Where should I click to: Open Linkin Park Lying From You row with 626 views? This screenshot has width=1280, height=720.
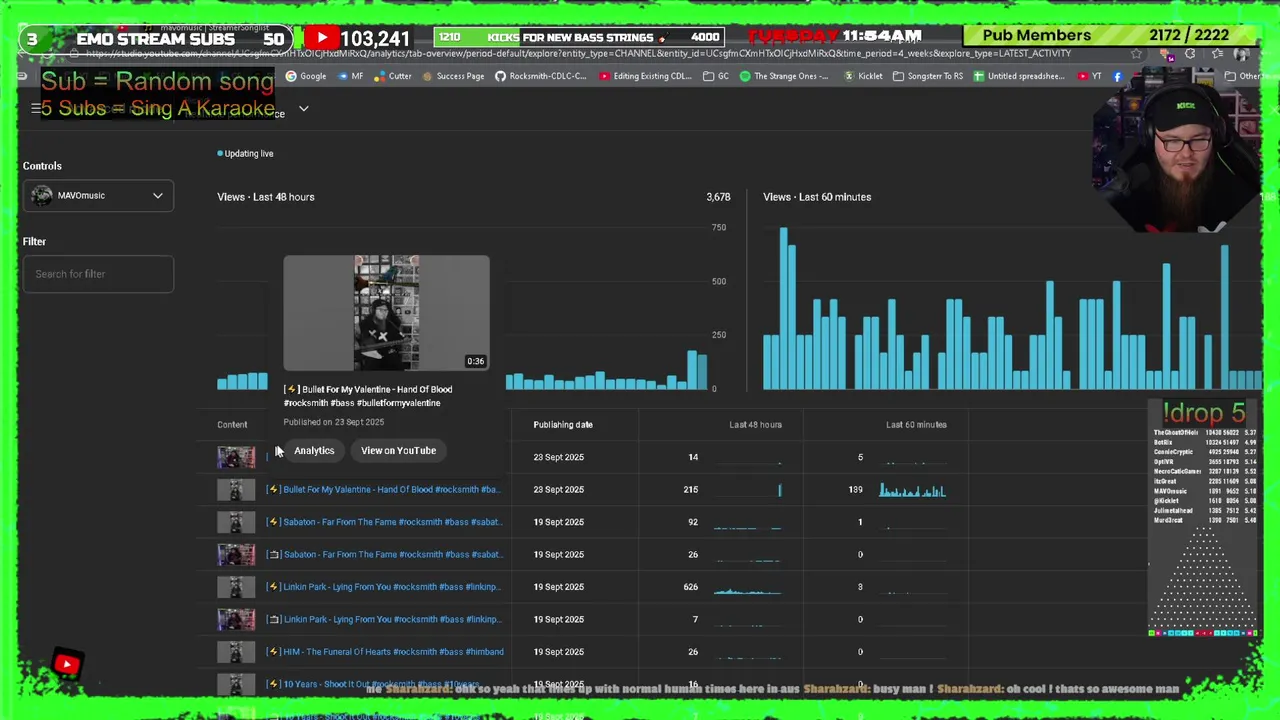[384, 587]
